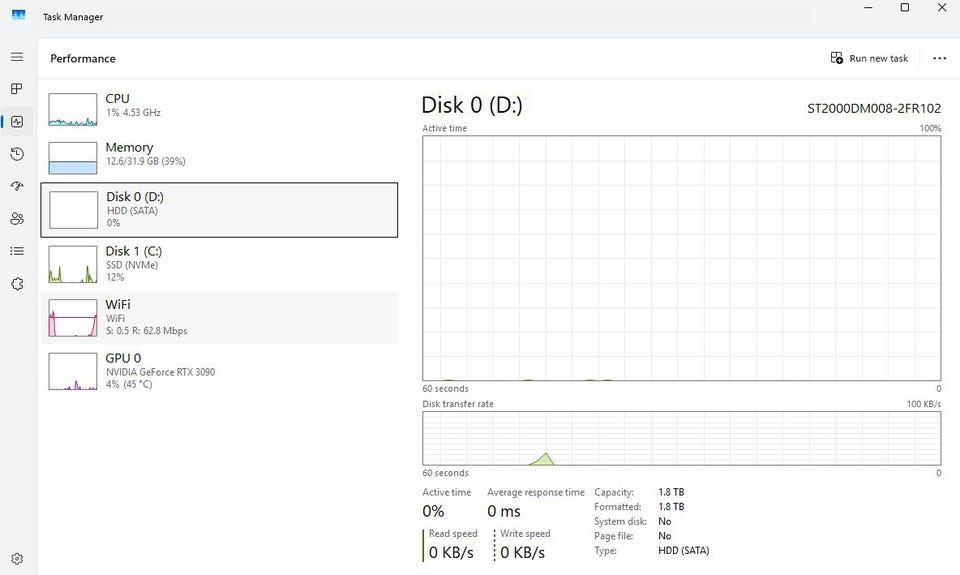Select the WiFi performance entry
Screen dimensions: 960x575
pyautogui.click(x=219, y=317)
